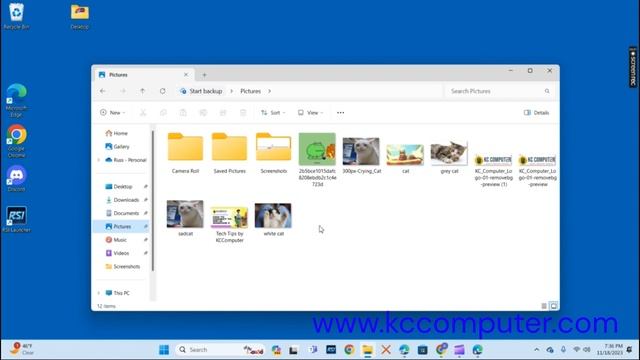The image size is (640, 360).
Task: Open Documents in the sidebar
Action: click(x=122, y=213)
